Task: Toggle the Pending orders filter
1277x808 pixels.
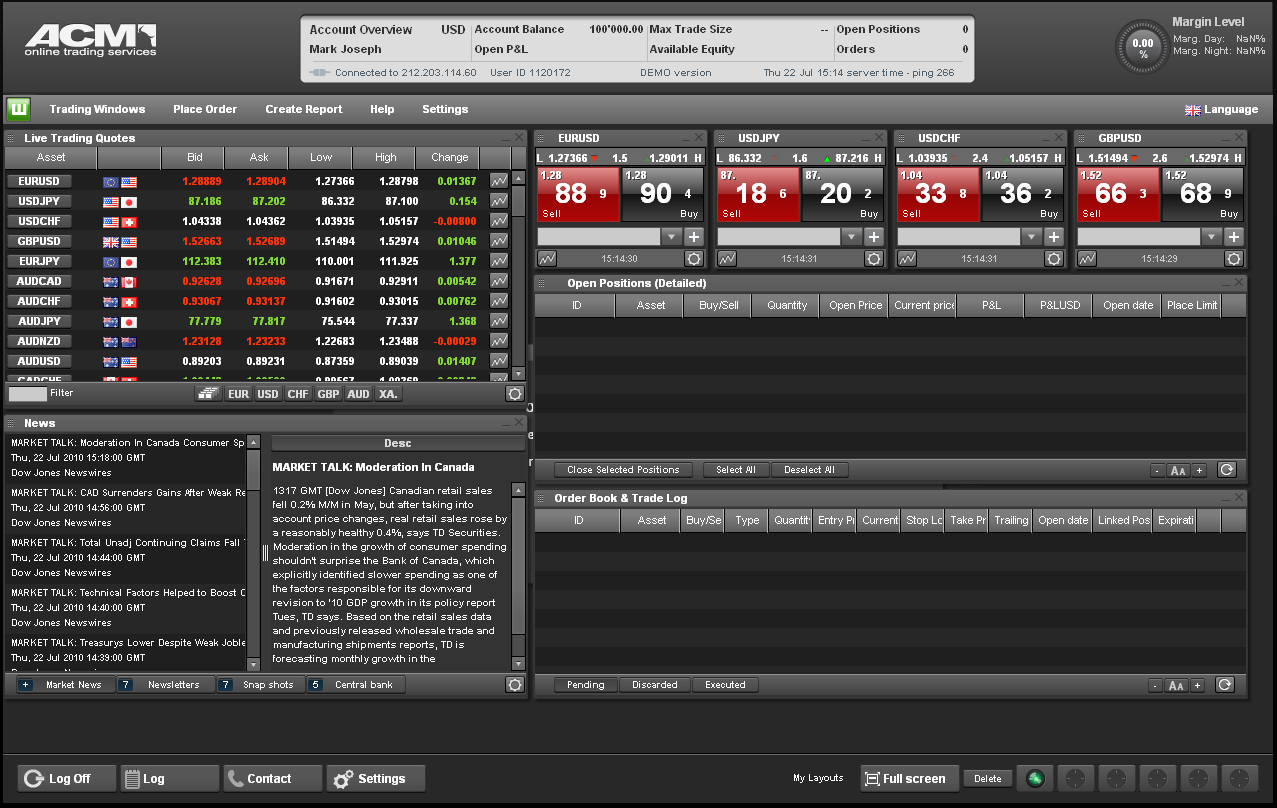Action: (x=585, y=685)
